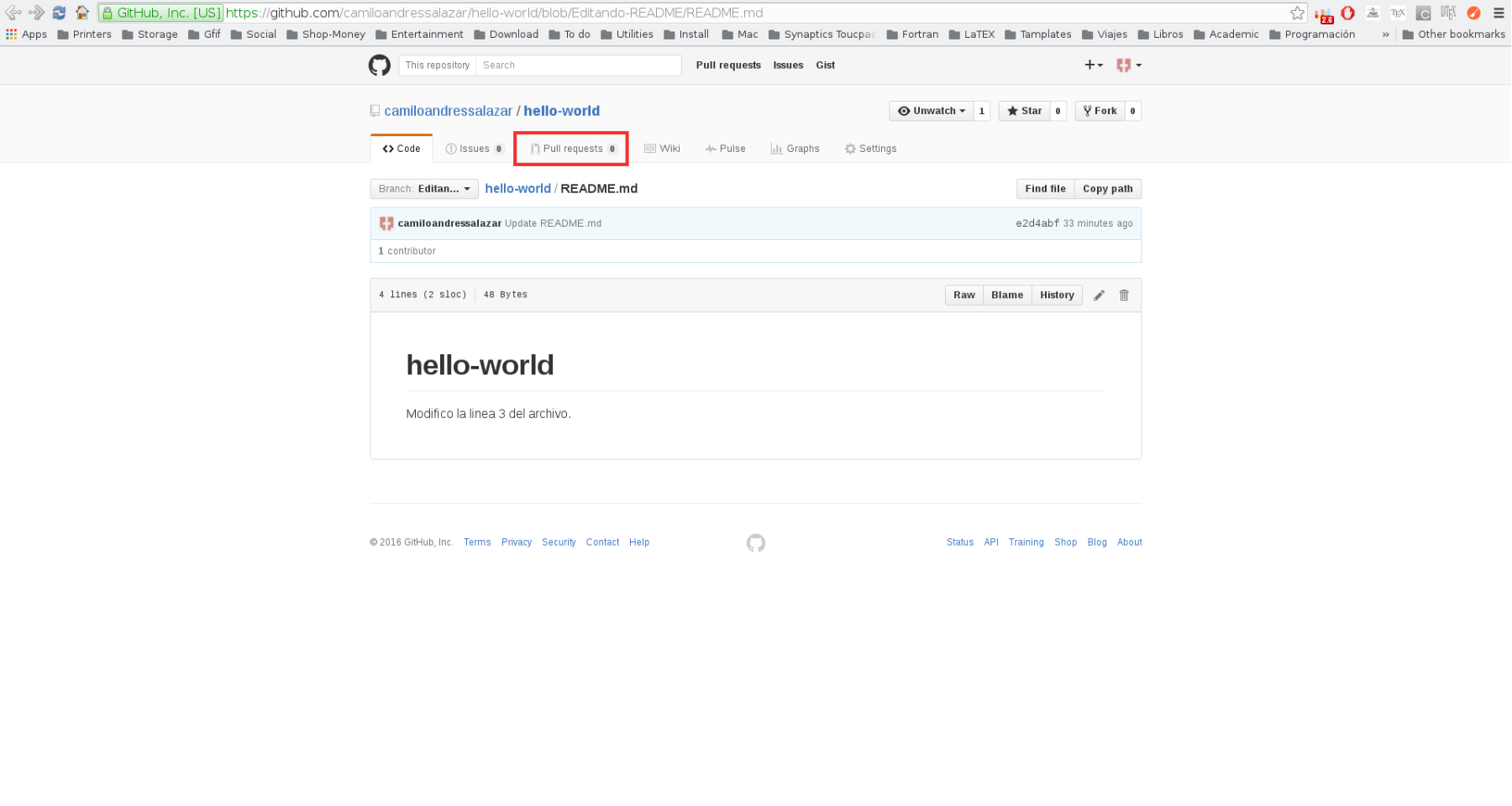
Task: Open the Entertainment bookmarks folder
Action: coord(419,34)
